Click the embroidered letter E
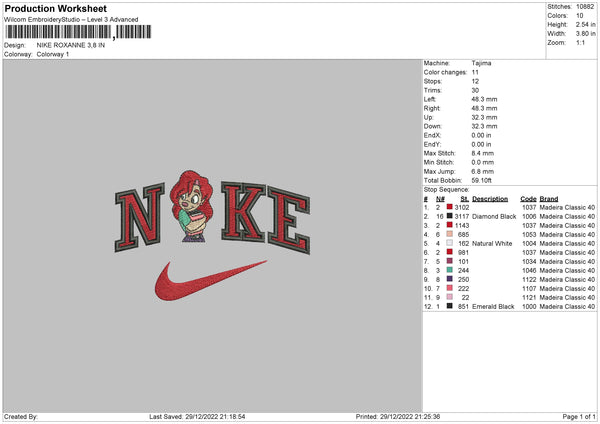This screenshot has height=424, width=600. pos(289,221)
